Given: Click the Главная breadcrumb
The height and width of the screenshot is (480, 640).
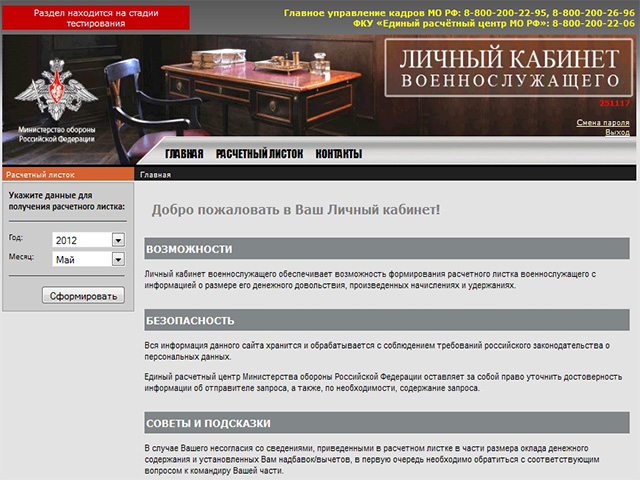Looking at the screenshot, I should [x=156, y=175].
